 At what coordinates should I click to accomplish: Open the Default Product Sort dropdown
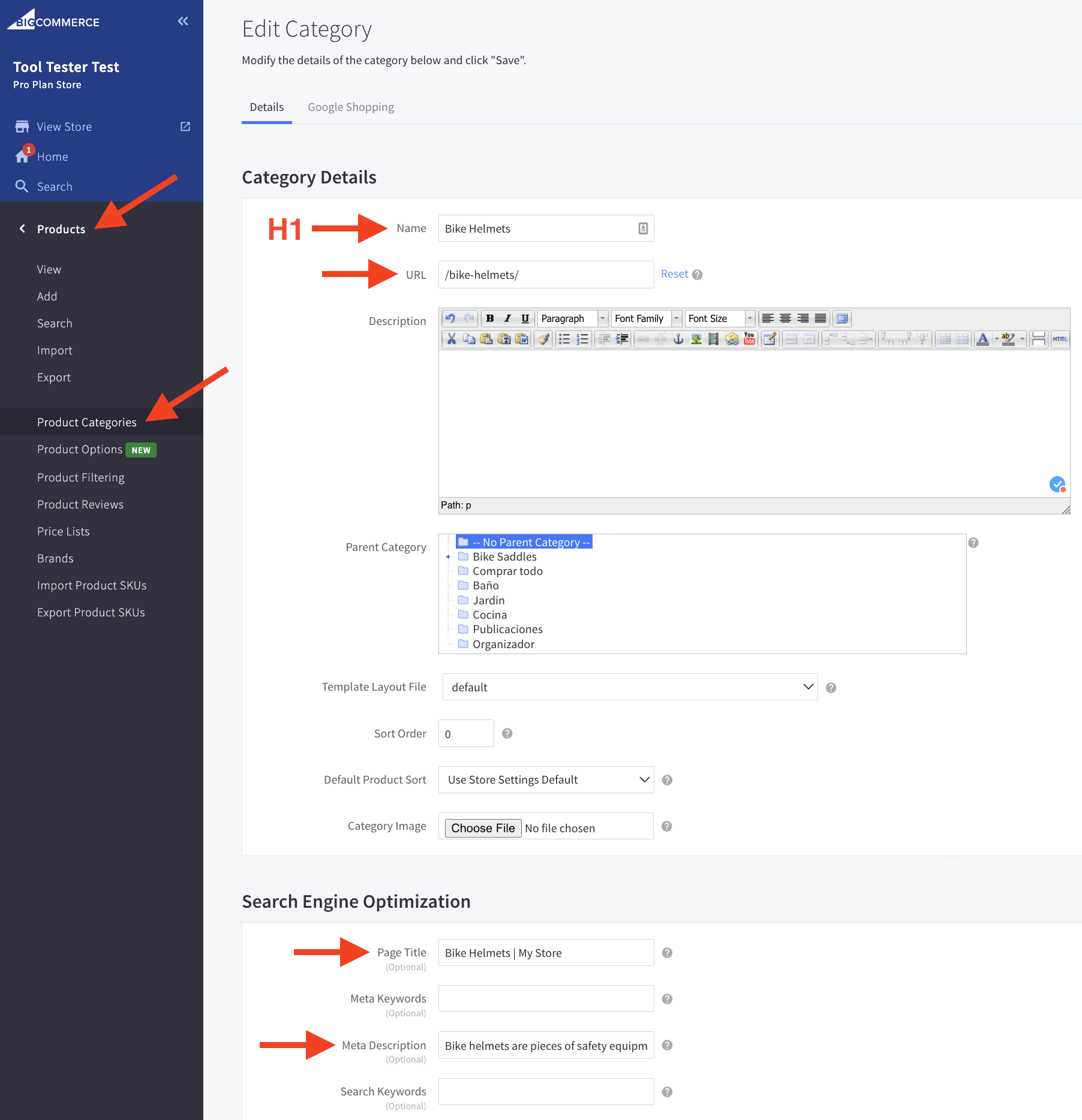(546, 779)
